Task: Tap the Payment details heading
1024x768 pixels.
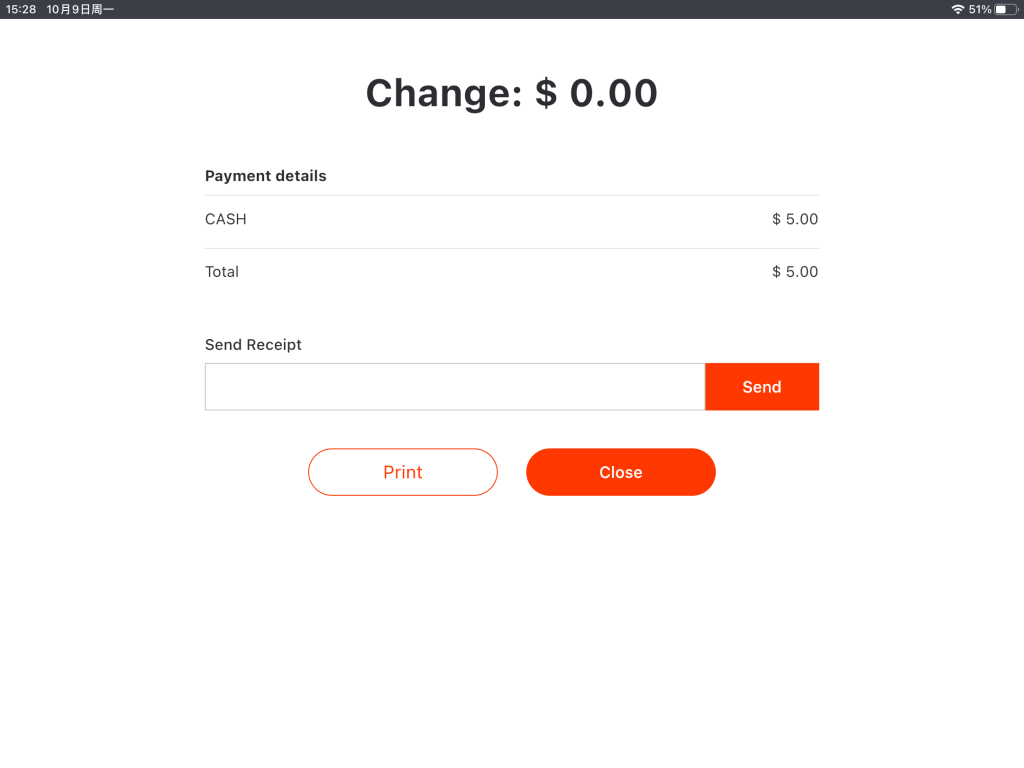Action: [x=265, y=176]
